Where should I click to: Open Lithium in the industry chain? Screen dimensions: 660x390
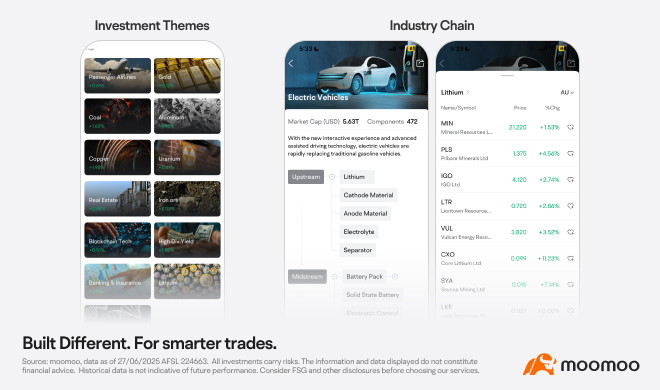357,177
